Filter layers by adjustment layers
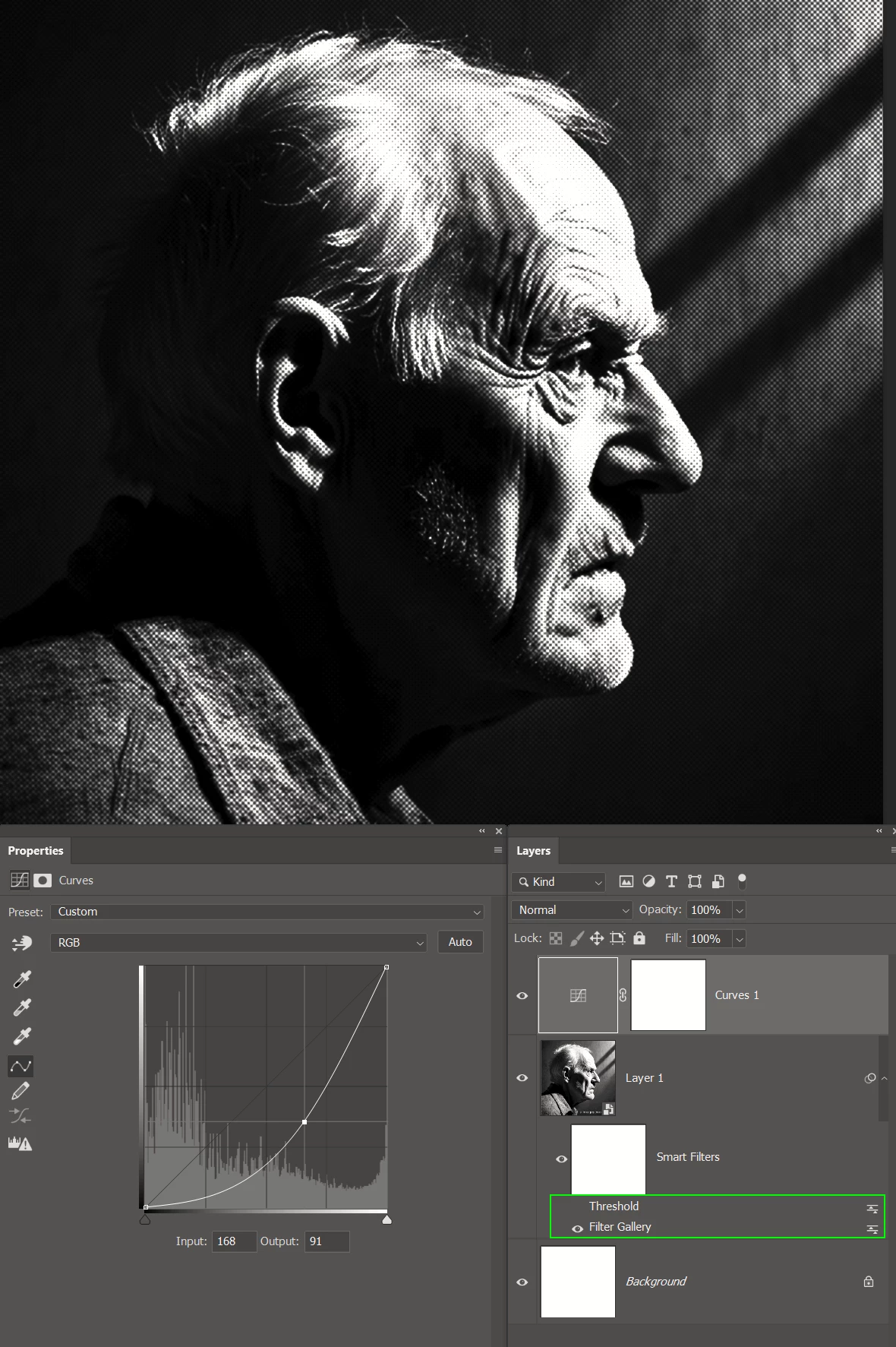The width and height of the screenshot is (896, 1347). click(x=649, y=881)
